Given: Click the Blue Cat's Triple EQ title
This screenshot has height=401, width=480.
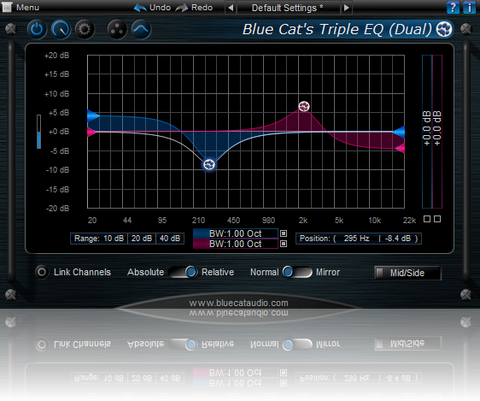Looking at the screenshot, I should 337,29.
